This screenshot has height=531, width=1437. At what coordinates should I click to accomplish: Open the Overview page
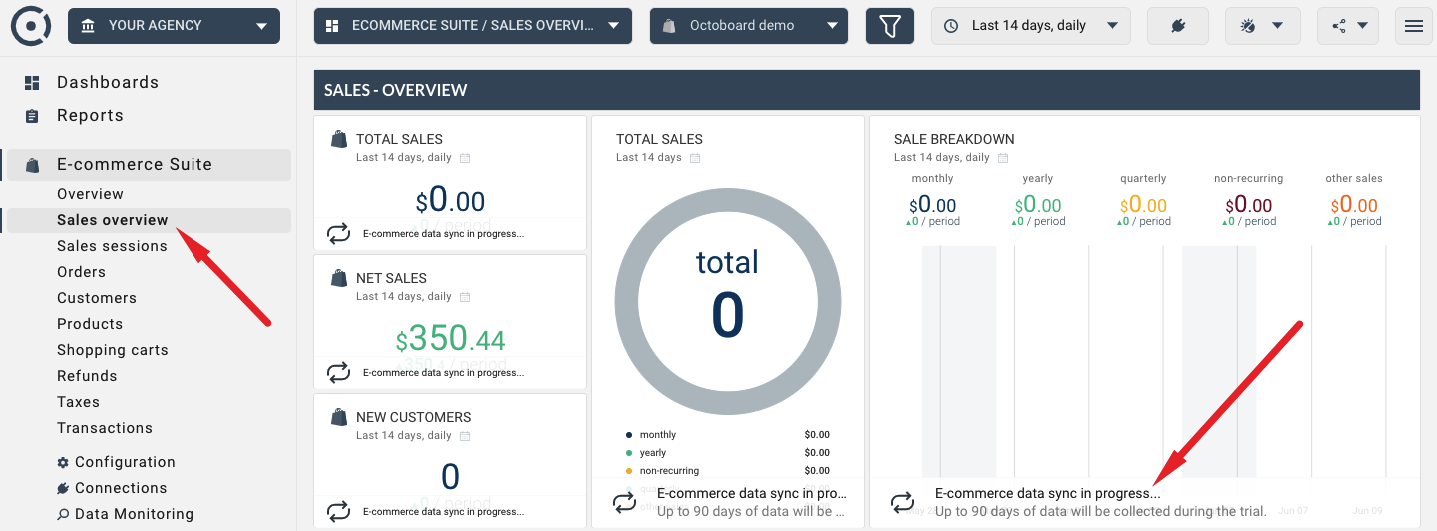click(x=90, y=194)
